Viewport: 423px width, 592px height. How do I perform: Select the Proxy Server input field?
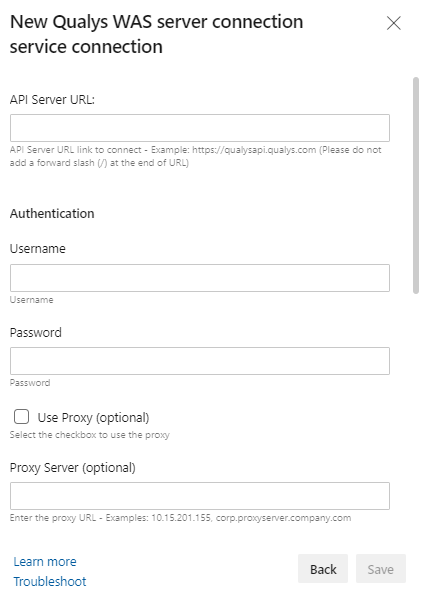[x=200, y=496]
